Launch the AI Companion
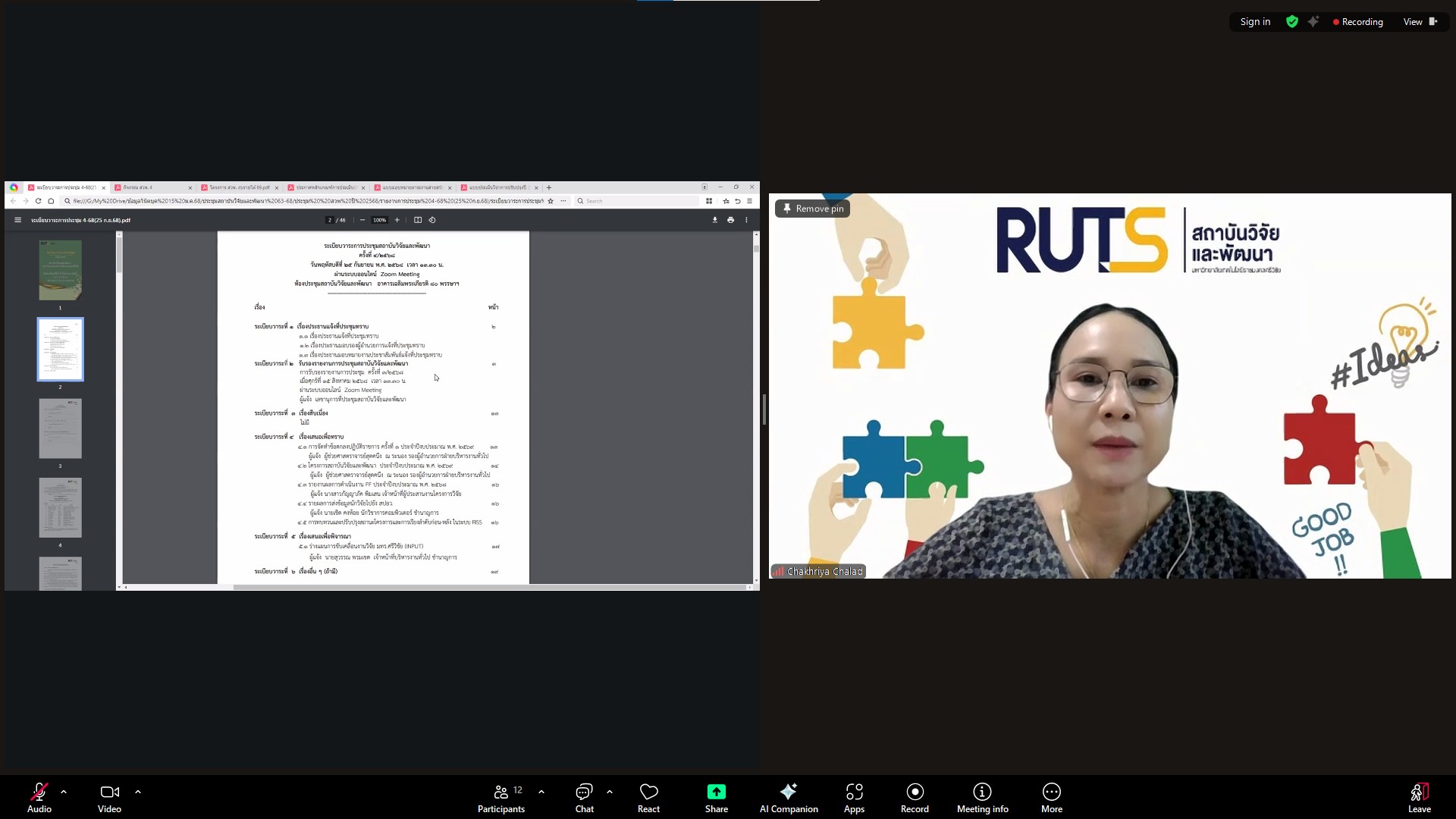Screen dimensions: 1456x819 (789, 798)
